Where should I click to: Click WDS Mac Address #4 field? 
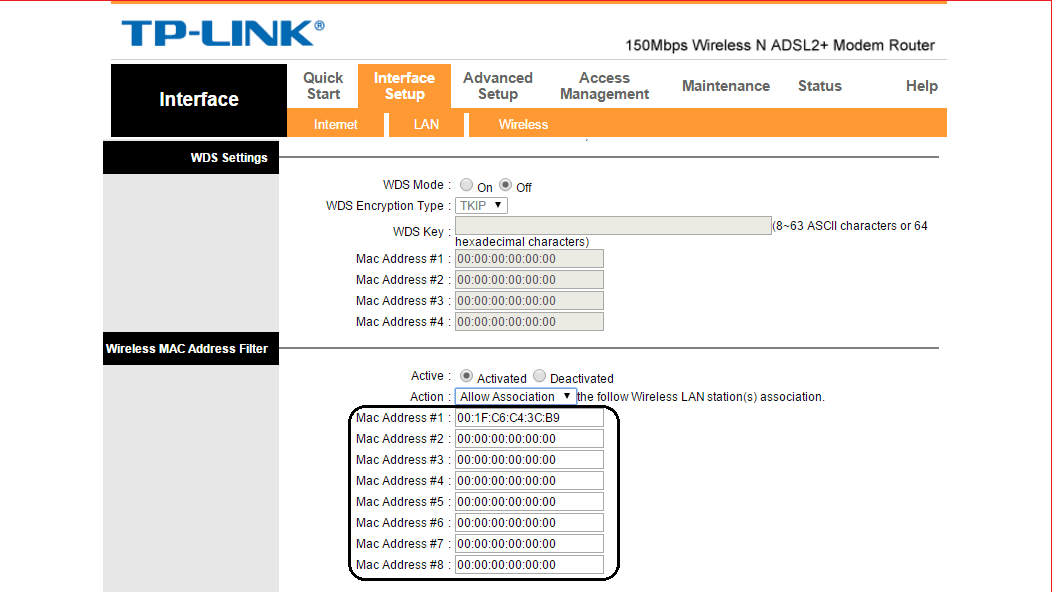[x=529, y=322]
